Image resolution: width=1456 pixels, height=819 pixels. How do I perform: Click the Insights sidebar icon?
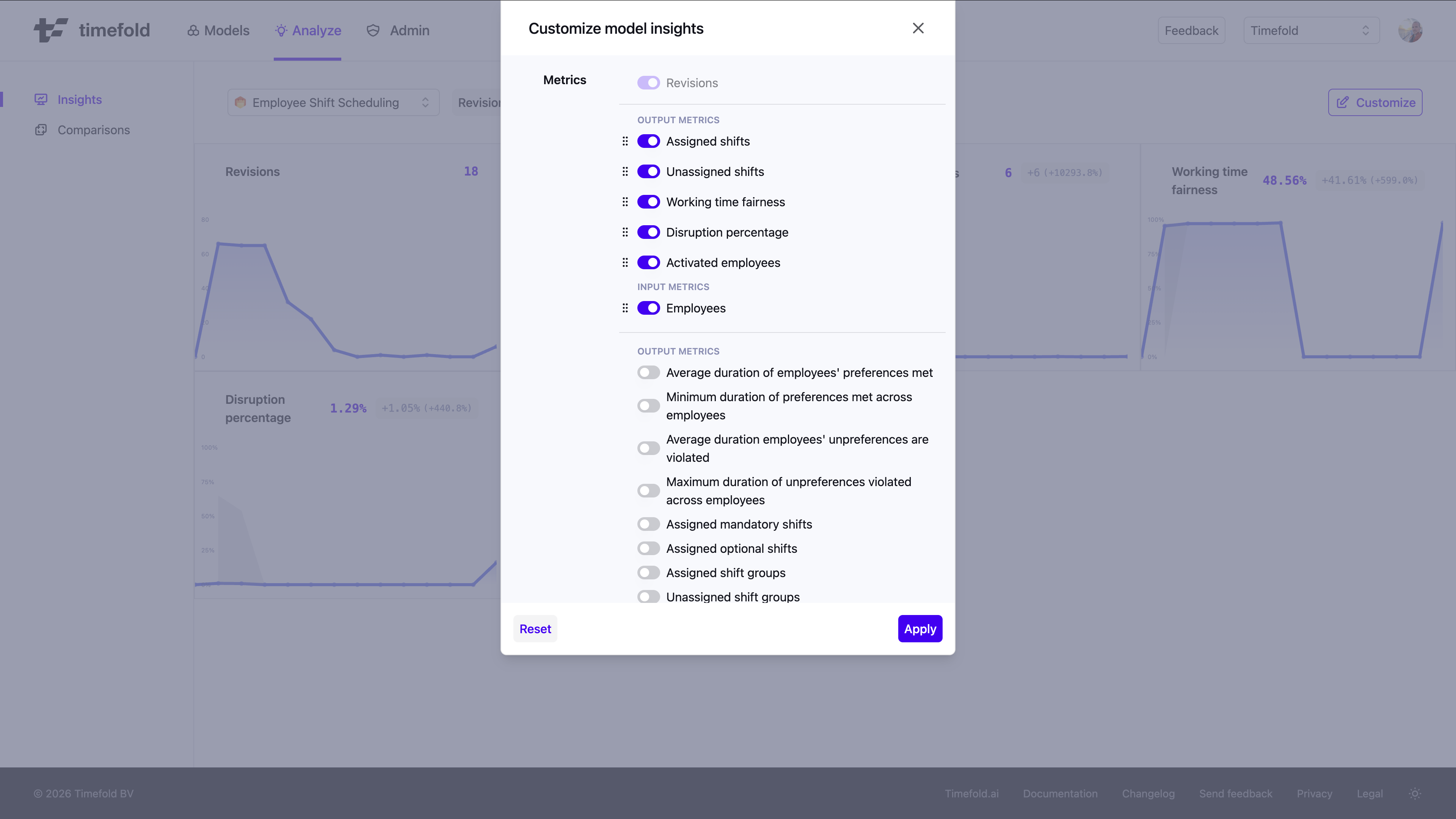coord(41,99)
